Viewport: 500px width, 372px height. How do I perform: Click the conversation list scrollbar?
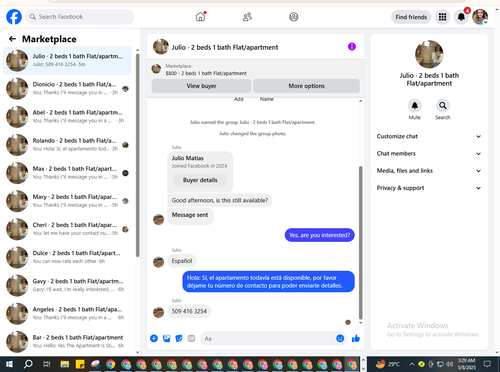137,155
